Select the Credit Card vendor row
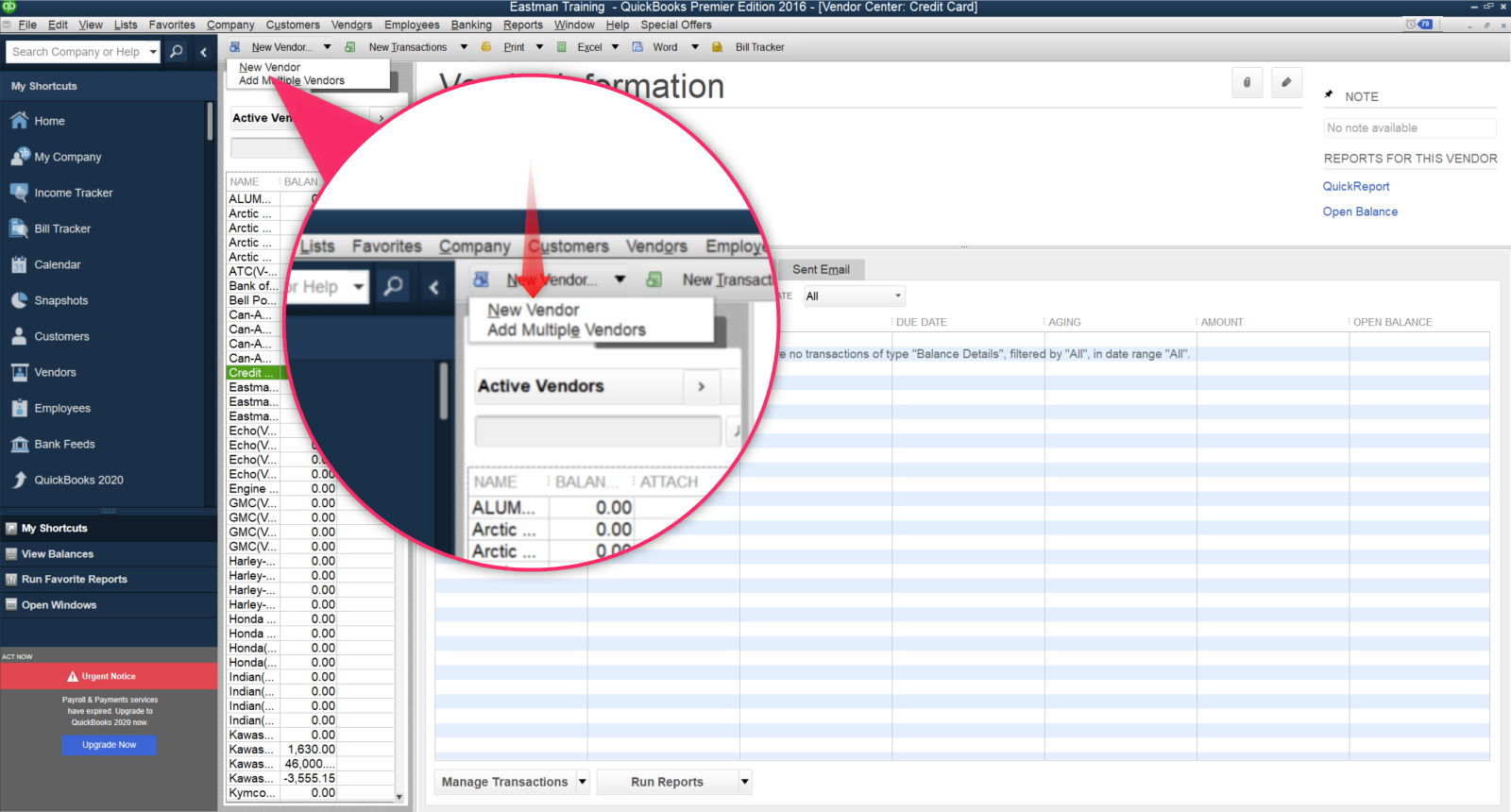1511x812 pixels. coord(253,373)
